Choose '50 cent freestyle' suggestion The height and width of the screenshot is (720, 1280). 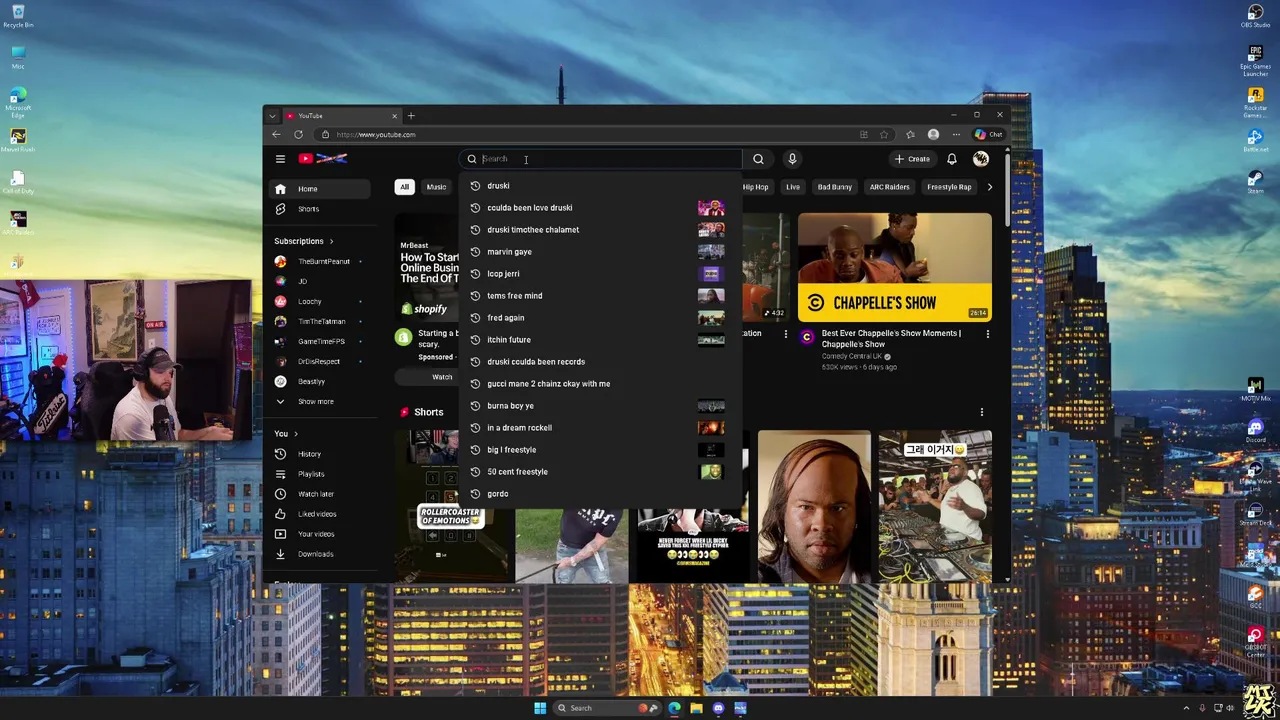coord(598,472)
